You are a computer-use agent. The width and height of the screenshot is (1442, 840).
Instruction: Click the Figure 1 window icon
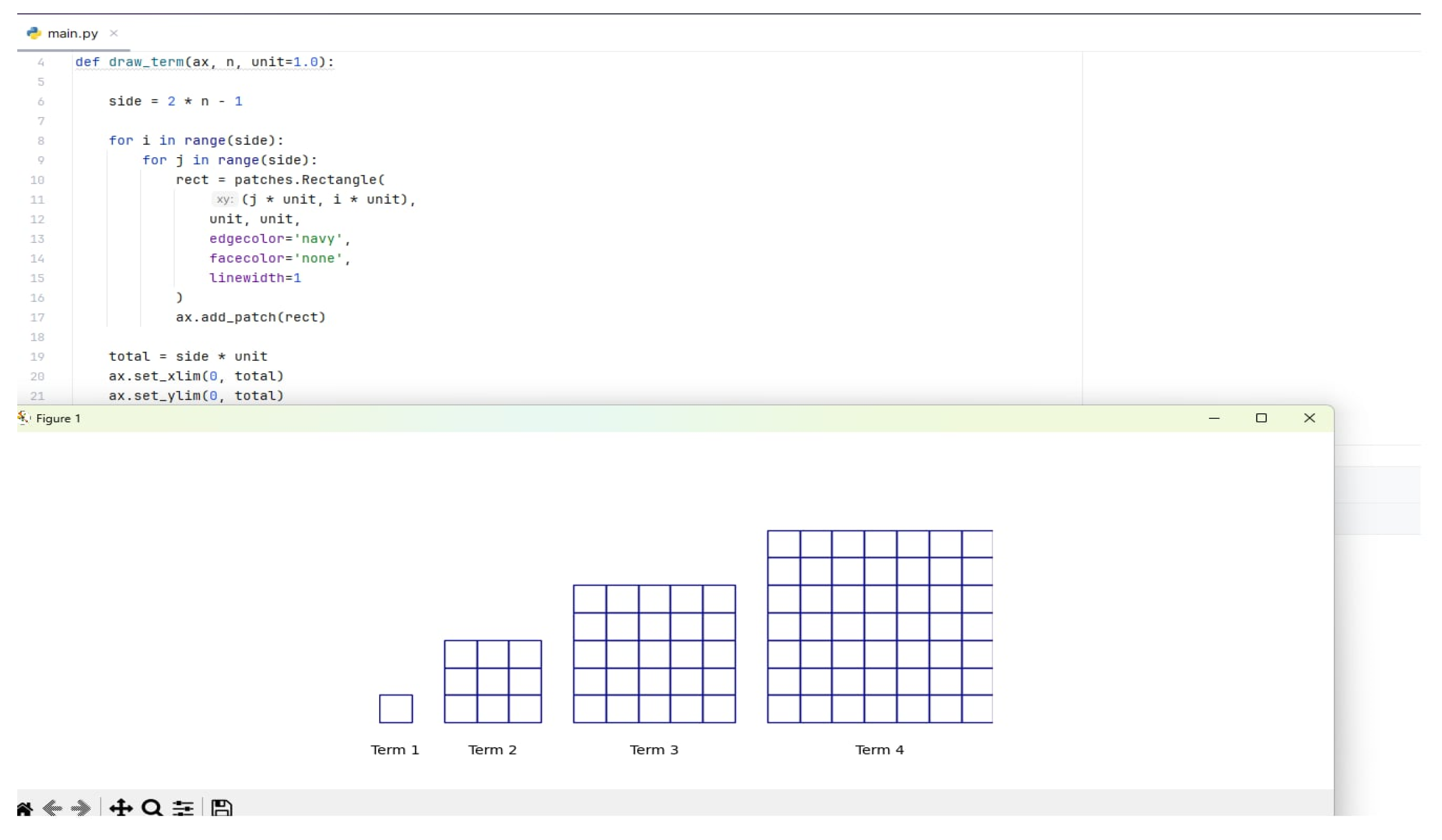23,418
